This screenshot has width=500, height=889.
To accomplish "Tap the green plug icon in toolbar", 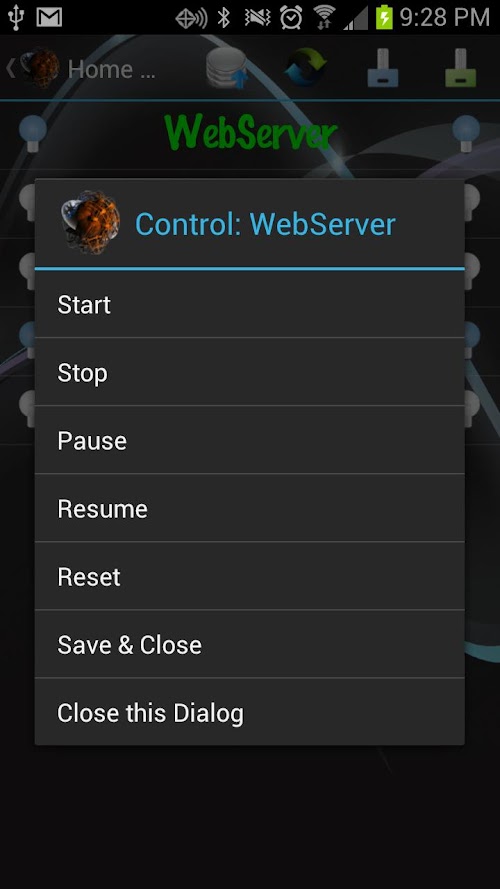I will pyautogui.click(x=460, y=68).
